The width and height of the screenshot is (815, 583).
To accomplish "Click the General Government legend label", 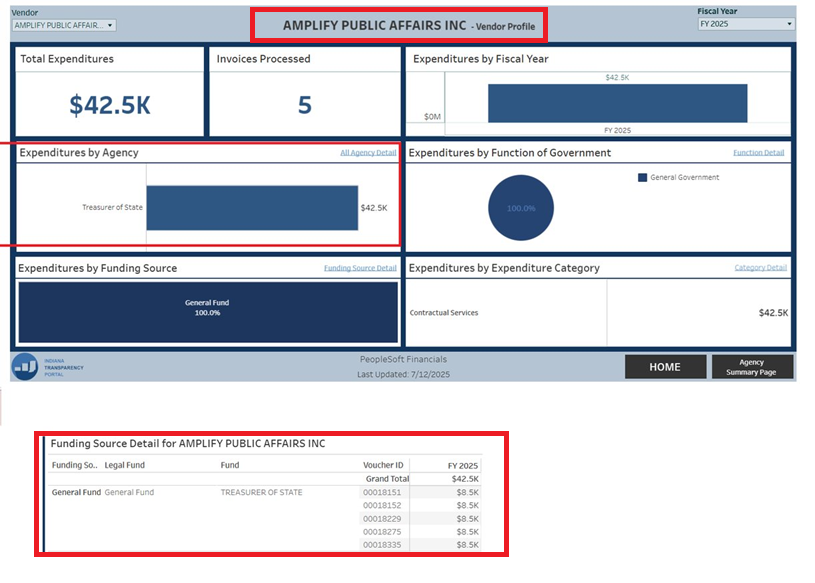I will 685,178.
